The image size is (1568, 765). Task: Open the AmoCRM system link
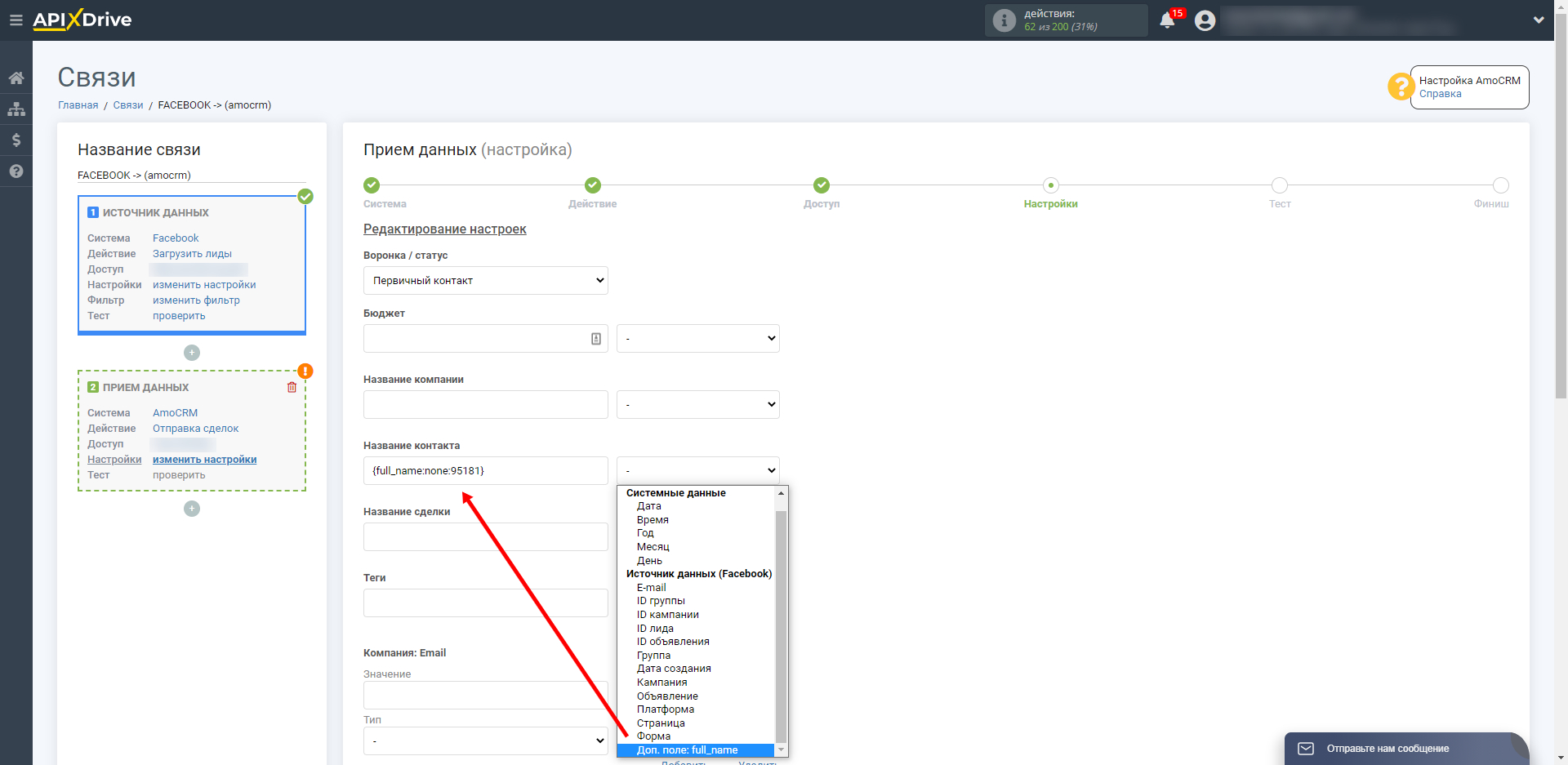pos(175,413)
